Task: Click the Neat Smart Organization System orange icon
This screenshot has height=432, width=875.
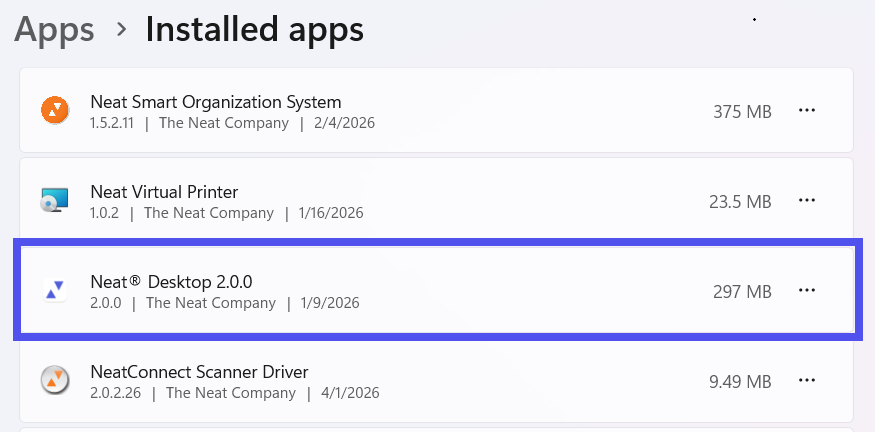Action: coord(55,110)
